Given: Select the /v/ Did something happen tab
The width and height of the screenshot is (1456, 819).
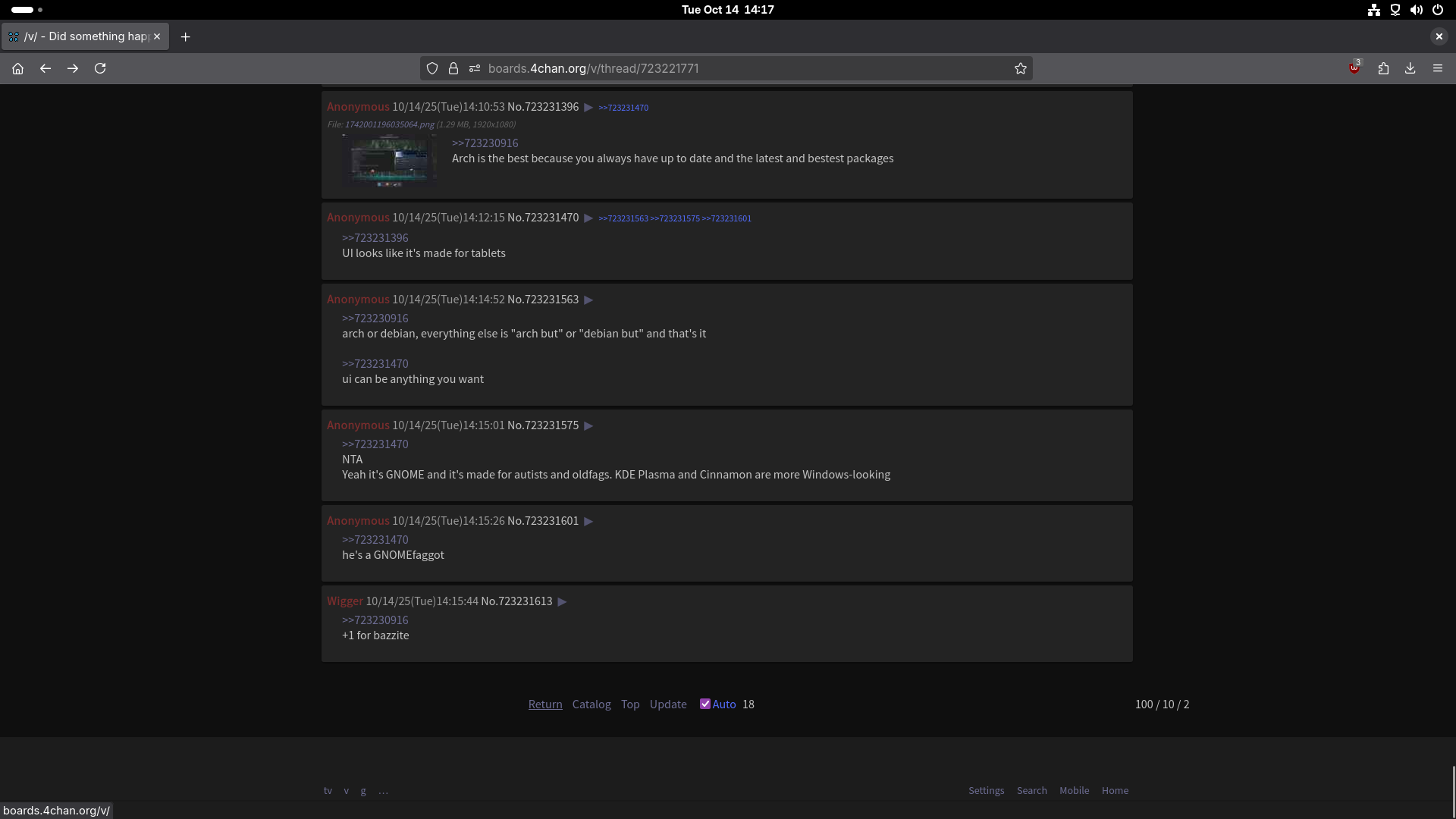Looking at the screenshot, I should coord(85,36).
